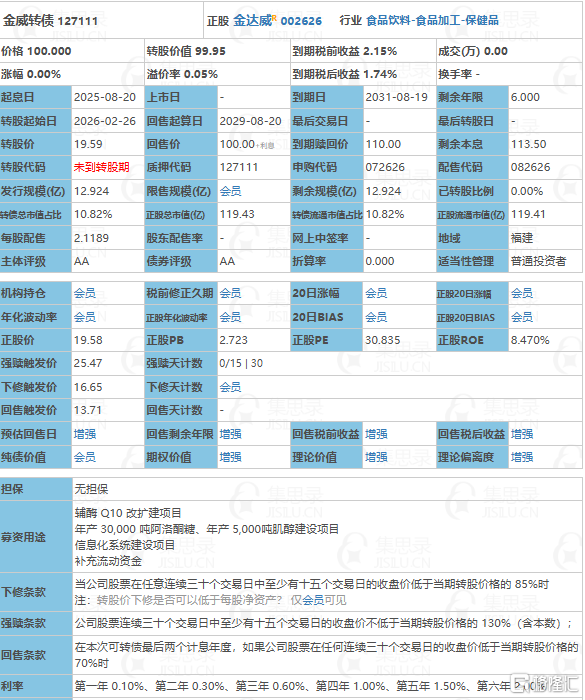Open the 食品饮料-食品加工-保健品 industry link

432,20
